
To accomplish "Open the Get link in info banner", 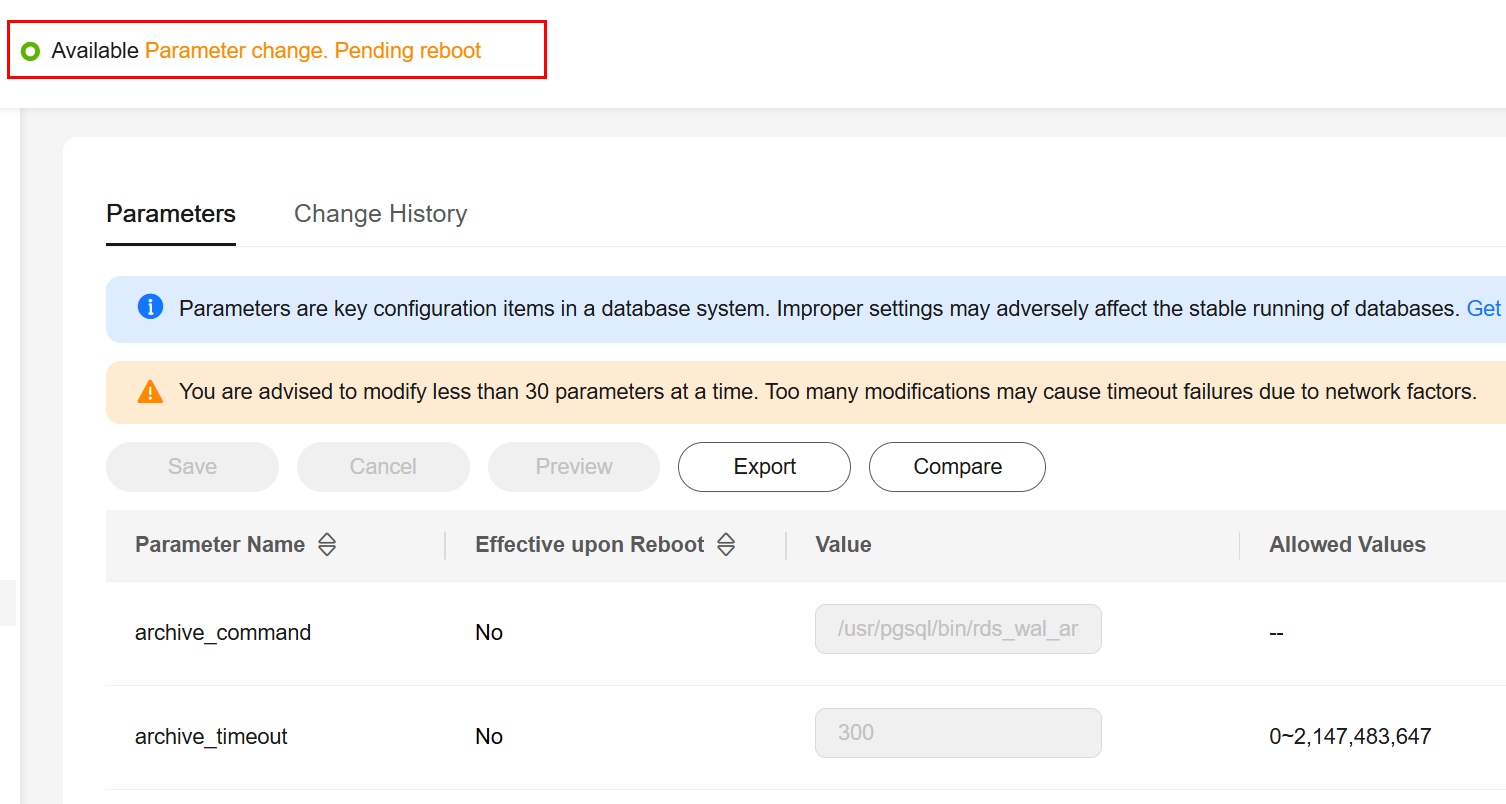I will [x=1484, y=308].
